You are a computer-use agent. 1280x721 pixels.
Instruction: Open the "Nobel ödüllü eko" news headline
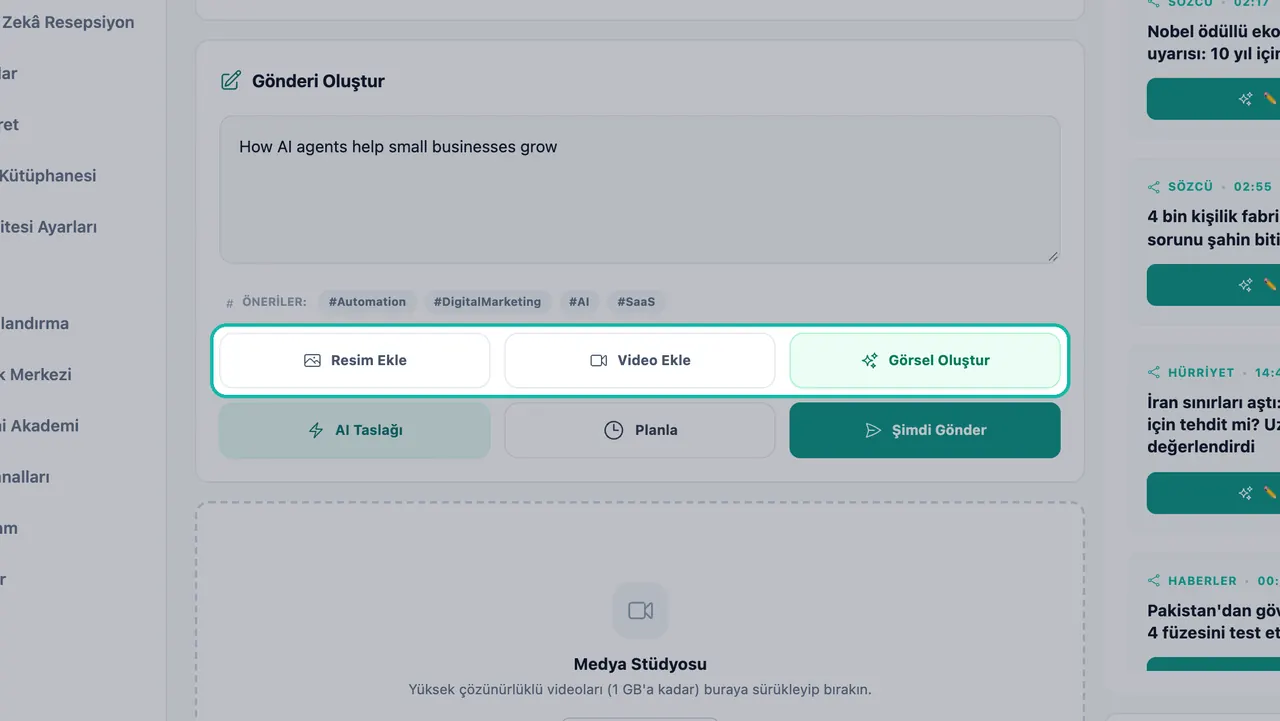(x=1213, y=43)
